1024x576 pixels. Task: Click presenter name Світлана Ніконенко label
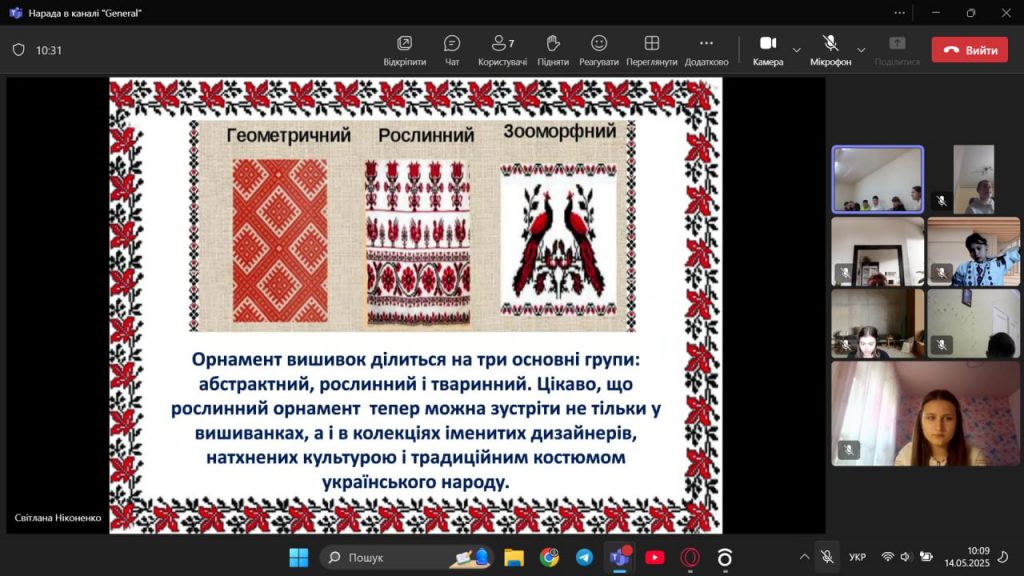click(57, 517)
